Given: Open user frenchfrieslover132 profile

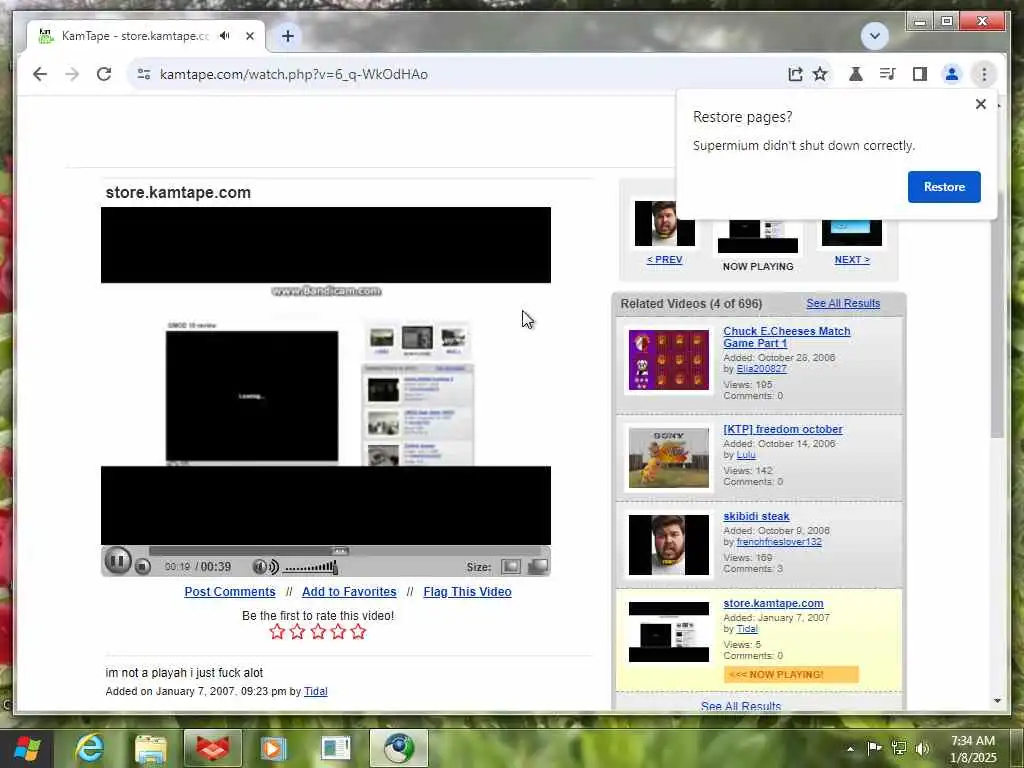Looking at the screenshot, I should click(779, 542).
